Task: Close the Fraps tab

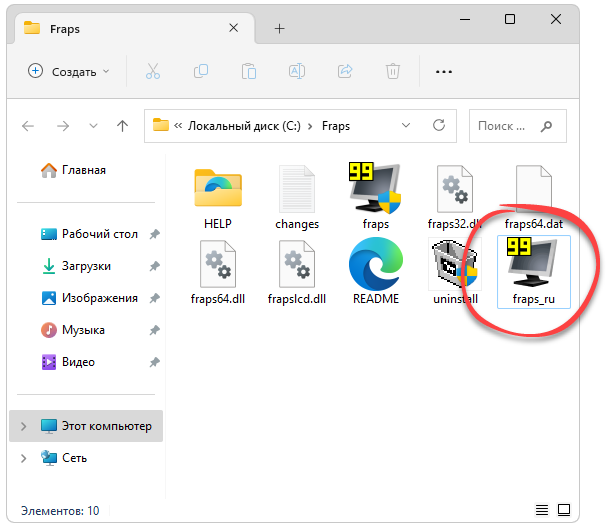Action: coord(233,28)
